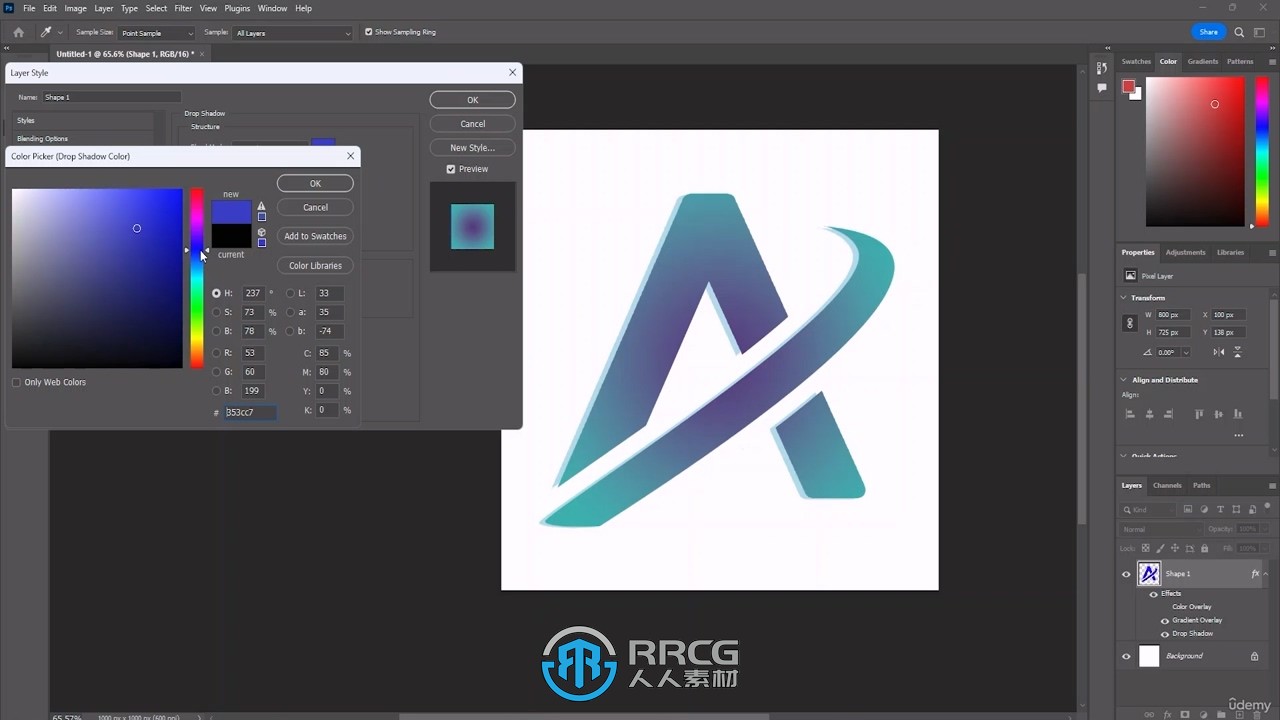Open the rotation angle dropdown
The width and height of the screenshot is (1280, 720).
pyautogui.click(x=1186, y=353)
